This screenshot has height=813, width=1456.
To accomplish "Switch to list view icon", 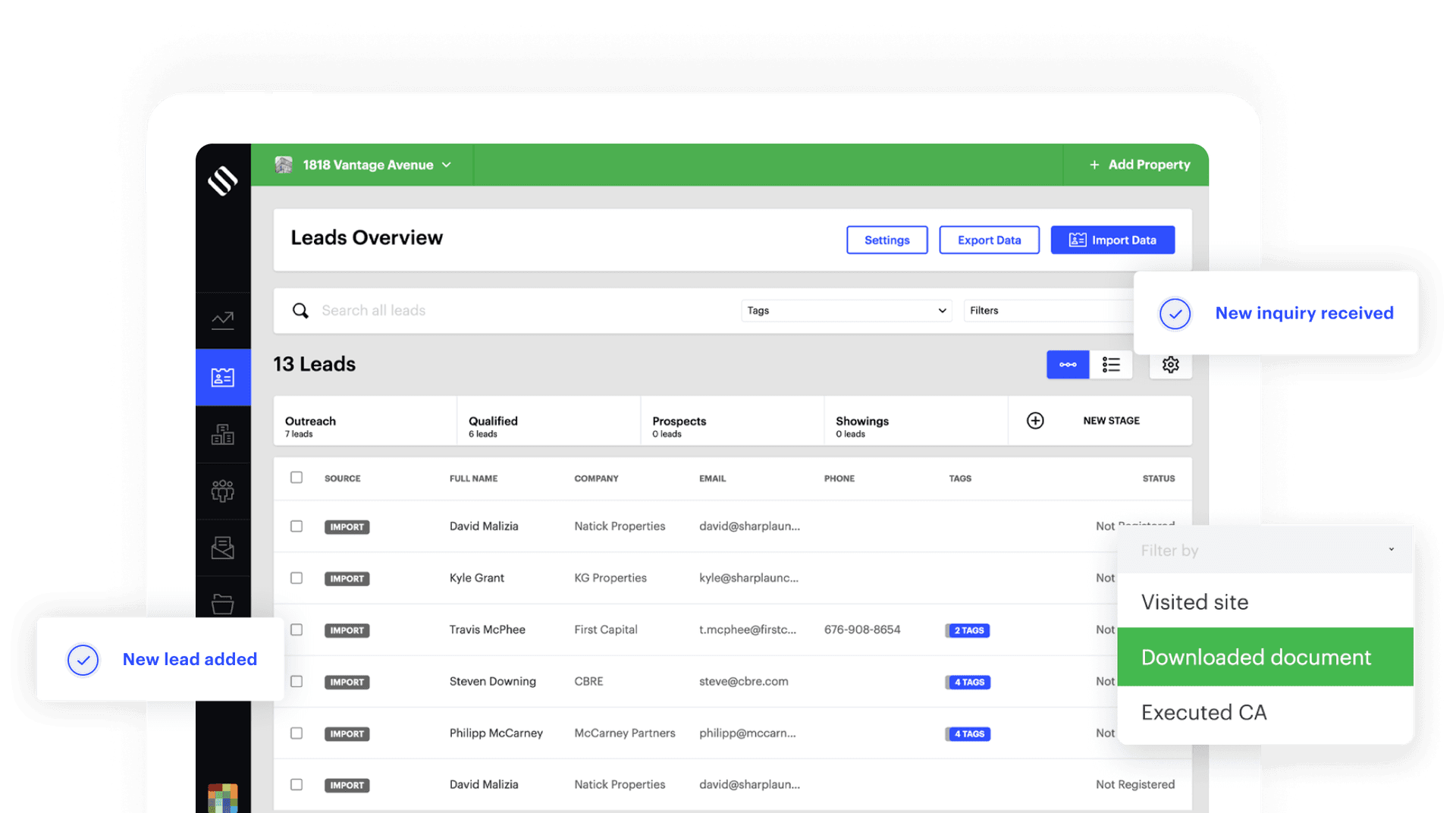I will coord(1111,365).
